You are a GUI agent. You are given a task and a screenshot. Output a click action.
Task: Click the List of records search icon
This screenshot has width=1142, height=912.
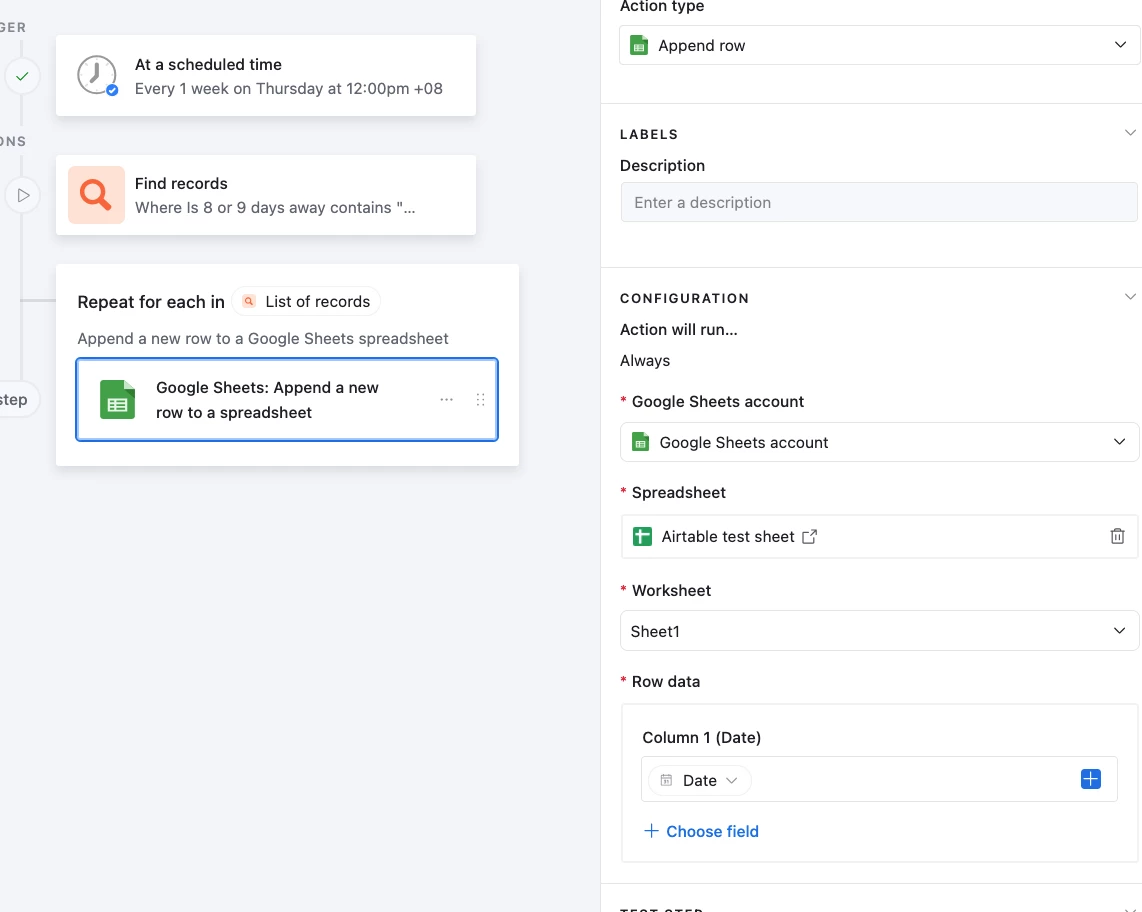[248, 301]
